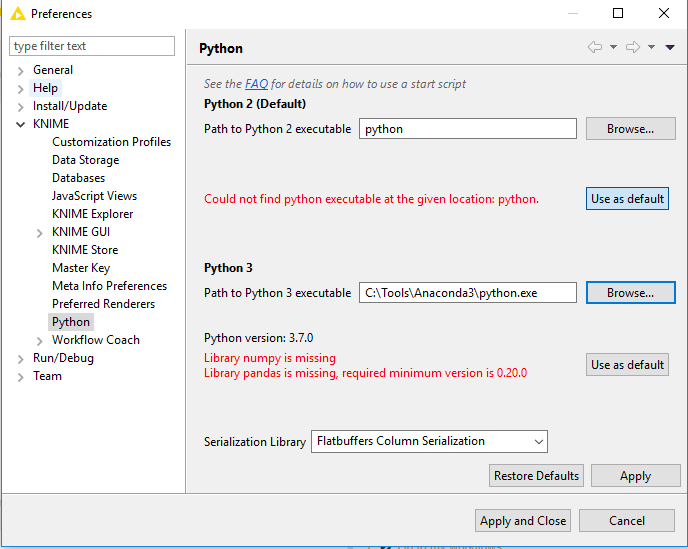The height and width of the screenshot is (549, 688).
Task: Click Apply and Close button
Action: click(523, 521)
